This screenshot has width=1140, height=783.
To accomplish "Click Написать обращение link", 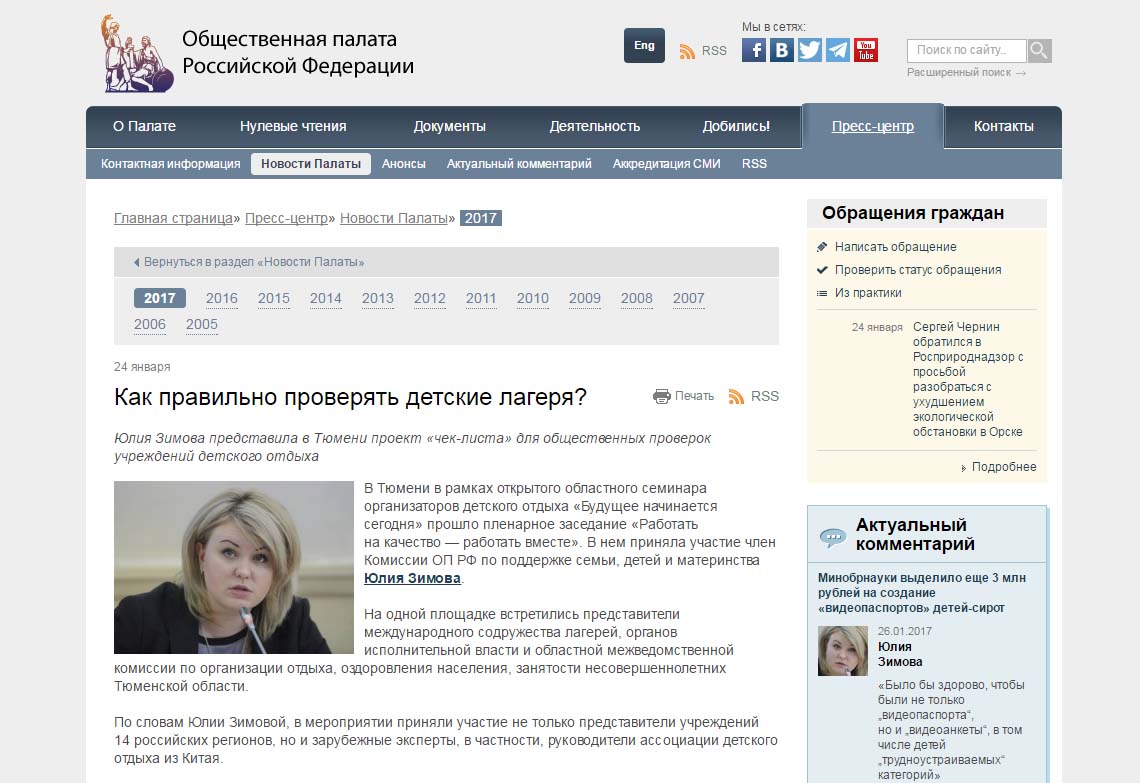I will [896, 247].
